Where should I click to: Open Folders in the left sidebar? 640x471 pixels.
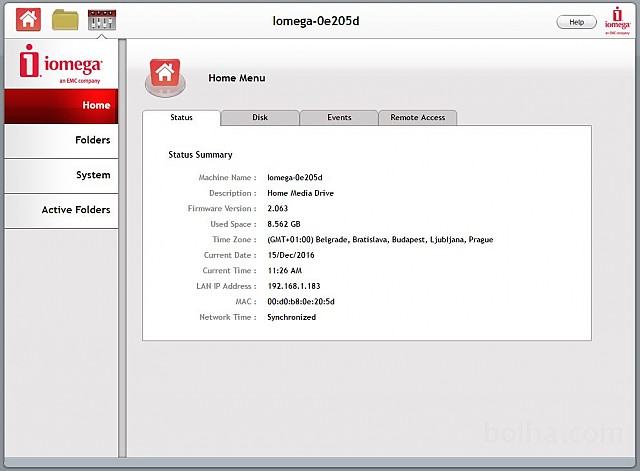(61, 140)
